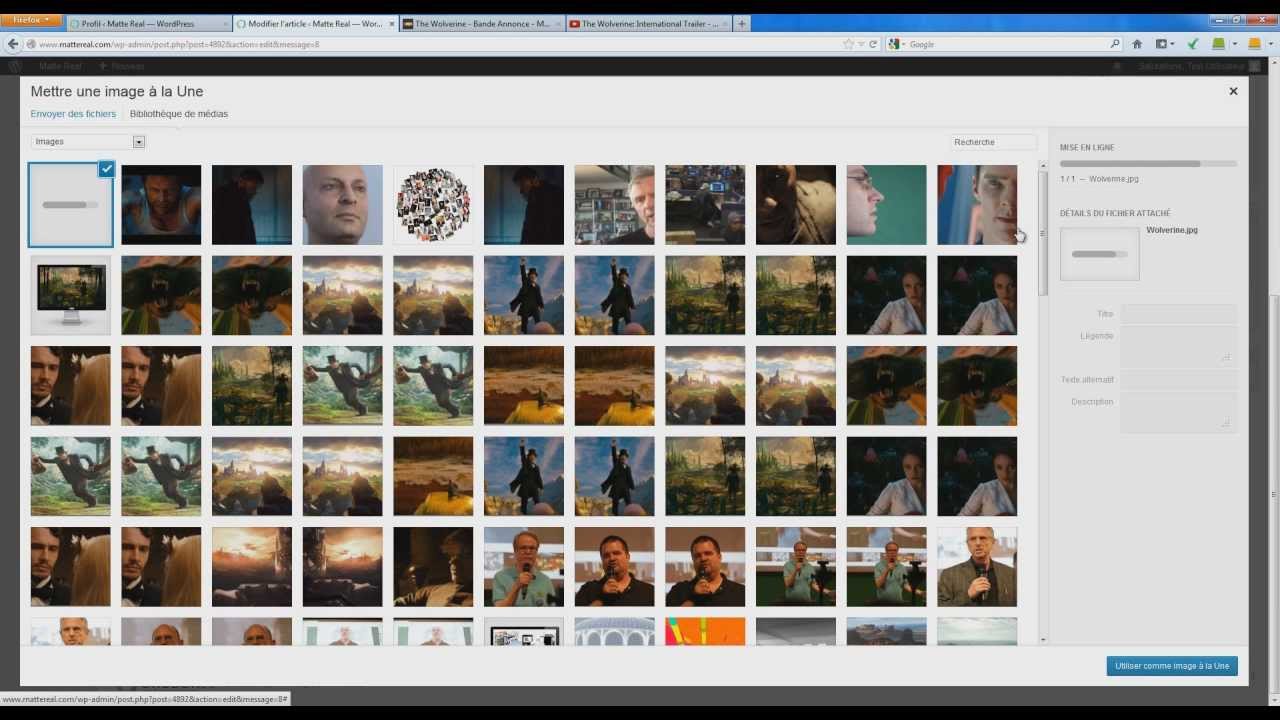Image resolution: width=1280 pixels, height=720 pixels.
Task: Click into the Titre field
Action: (x=1178, y=314)
